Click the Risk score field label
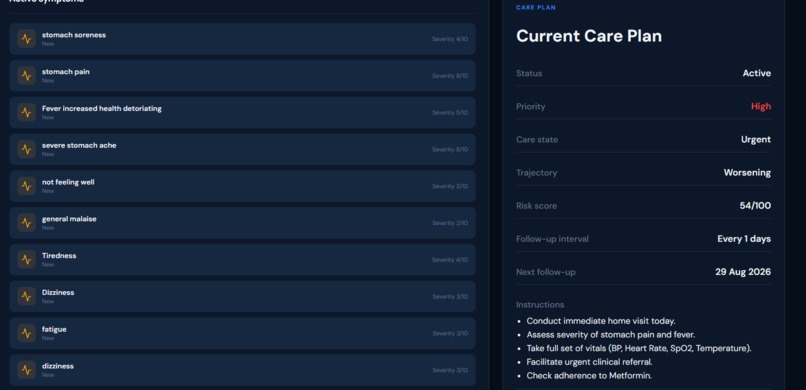806x390 pixels. coord(536,206)
